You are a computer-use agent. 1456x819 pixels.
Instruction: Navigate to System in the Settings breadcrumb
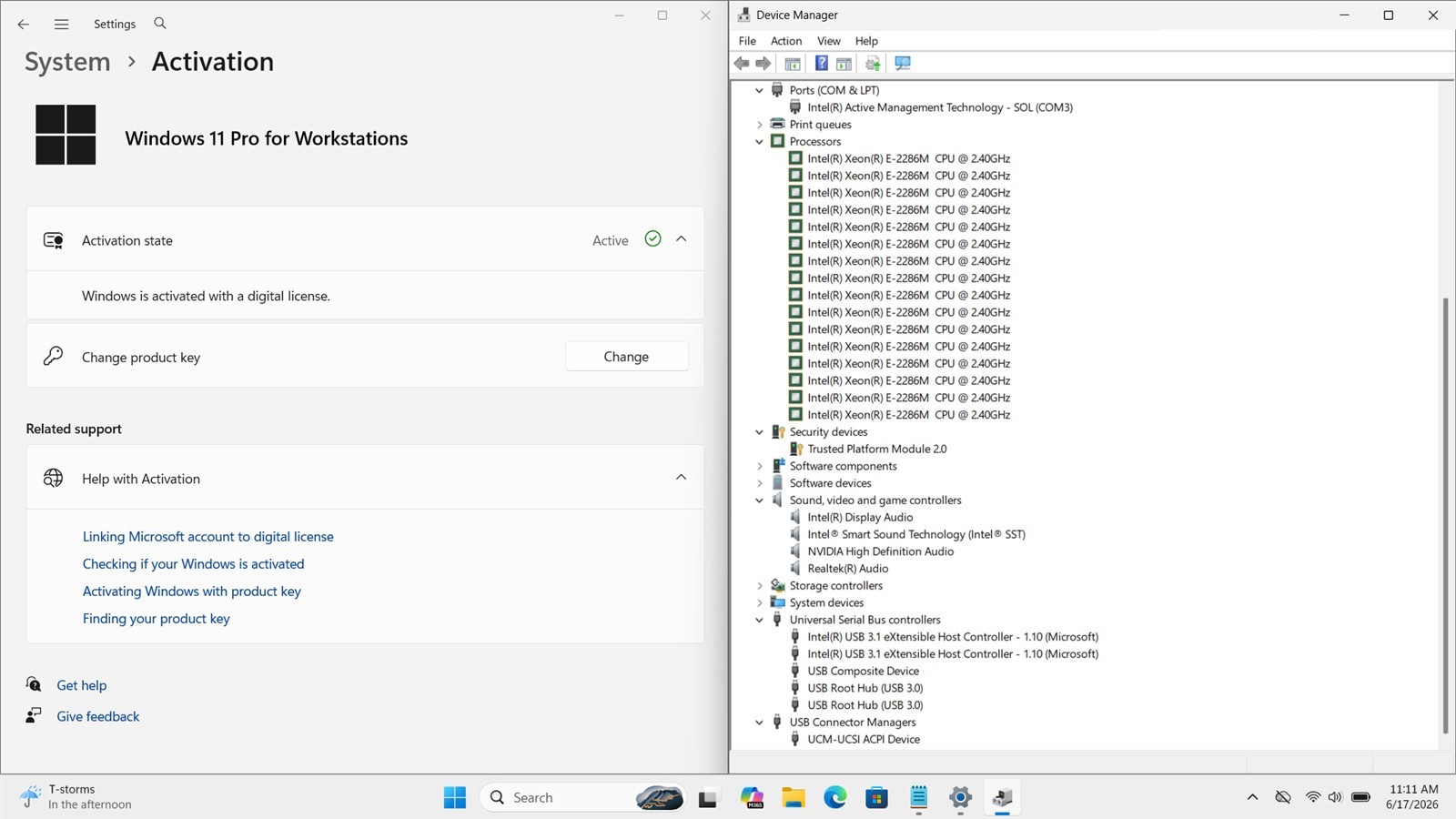tap(67, 62)
